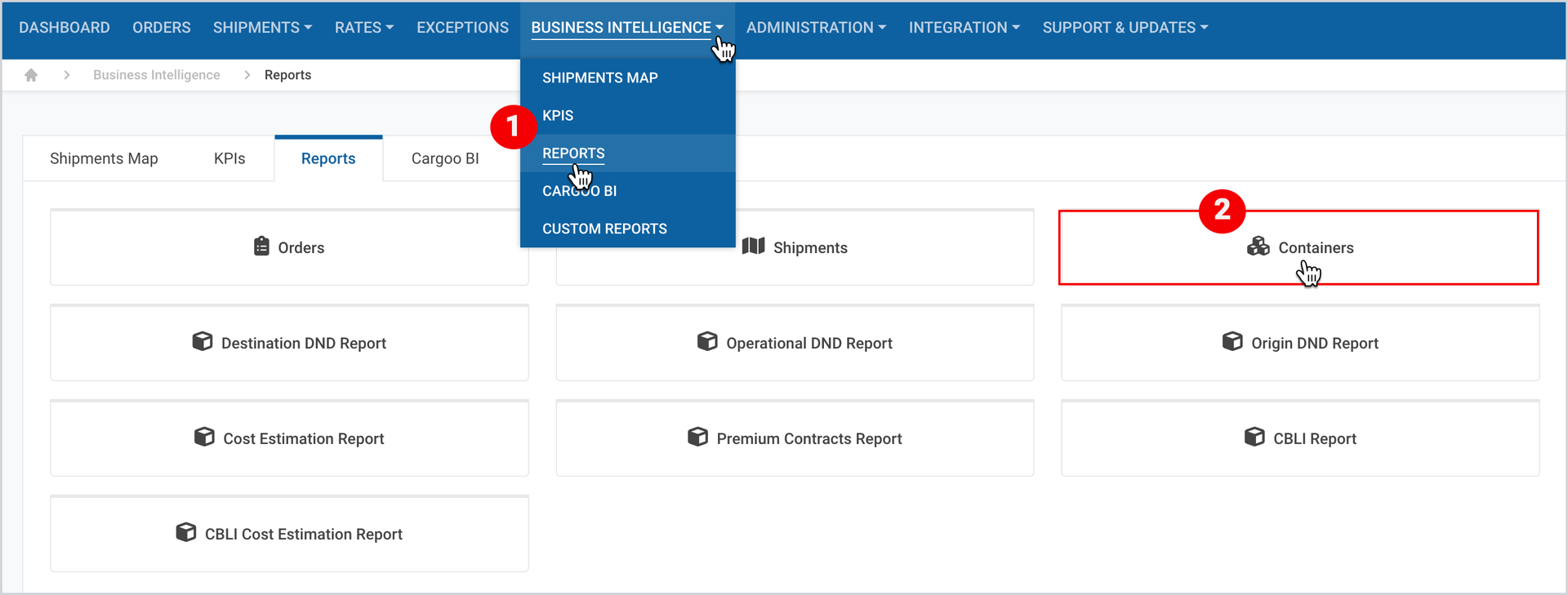
Task: Open the CBLI Cost Estimation Report card
Action: pos(289,534)
